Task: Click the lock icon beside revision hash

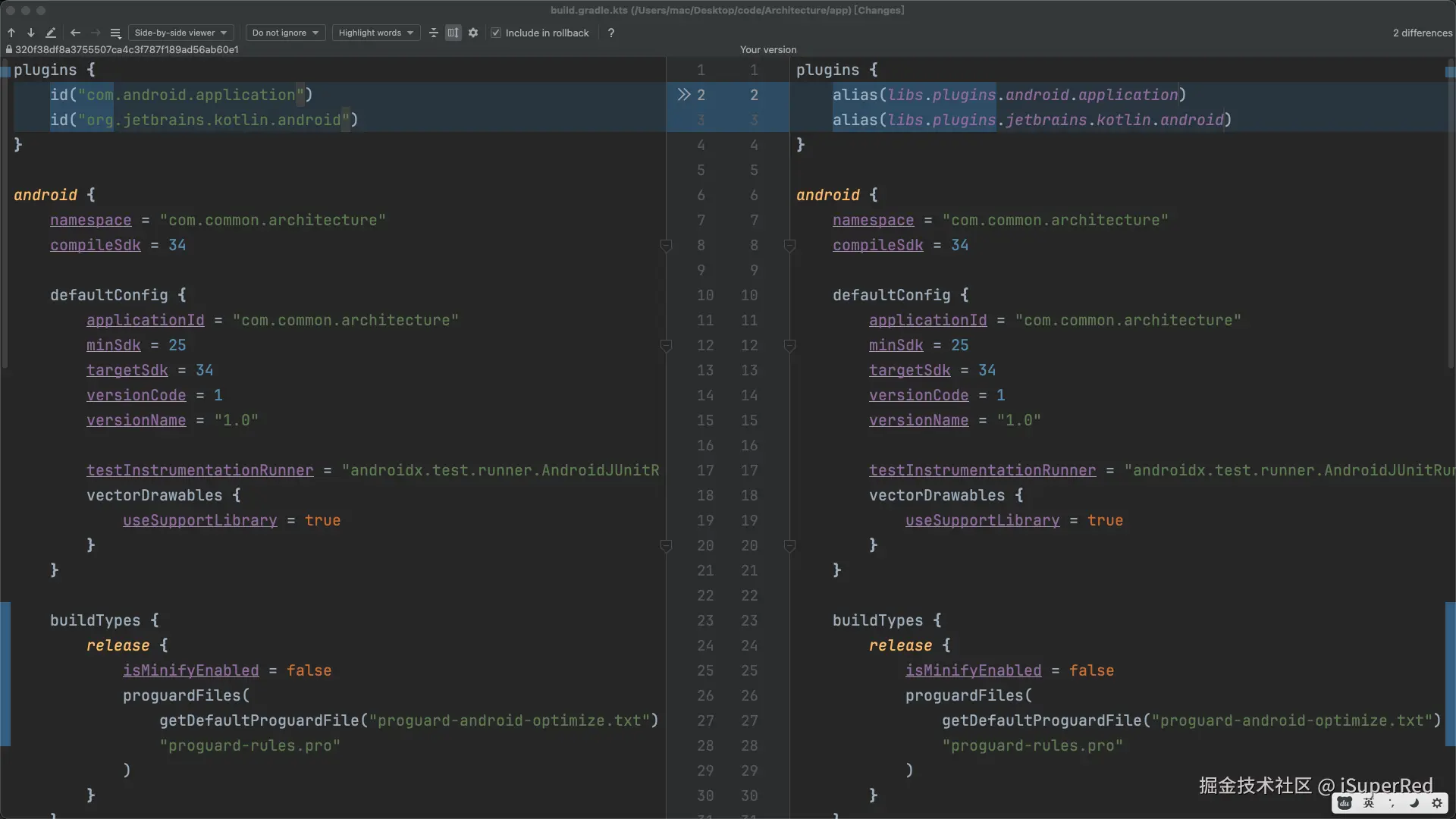Action: point(8,49)
